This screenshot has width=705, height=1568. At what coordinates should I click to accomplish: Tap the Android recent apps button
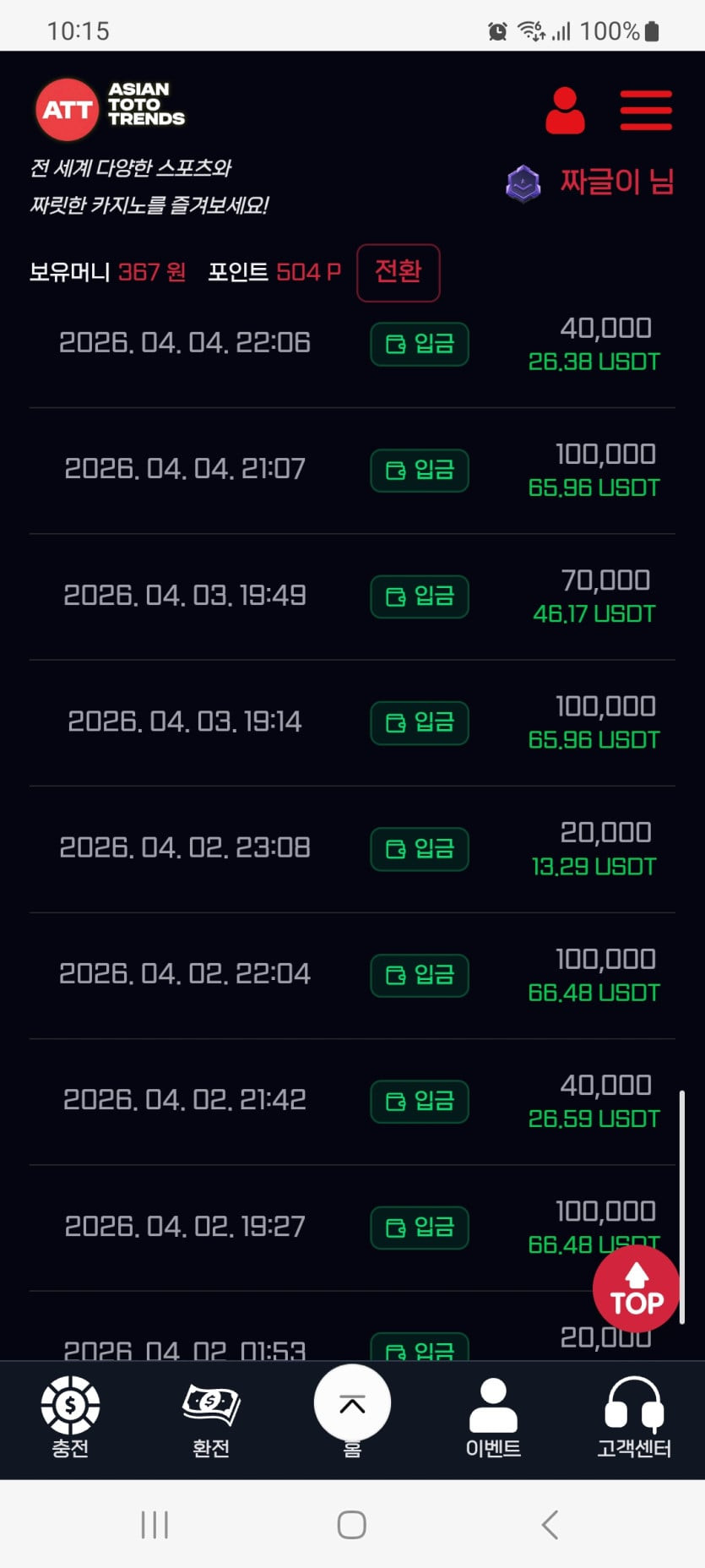pyautogui.click(x=155, y=1524)
